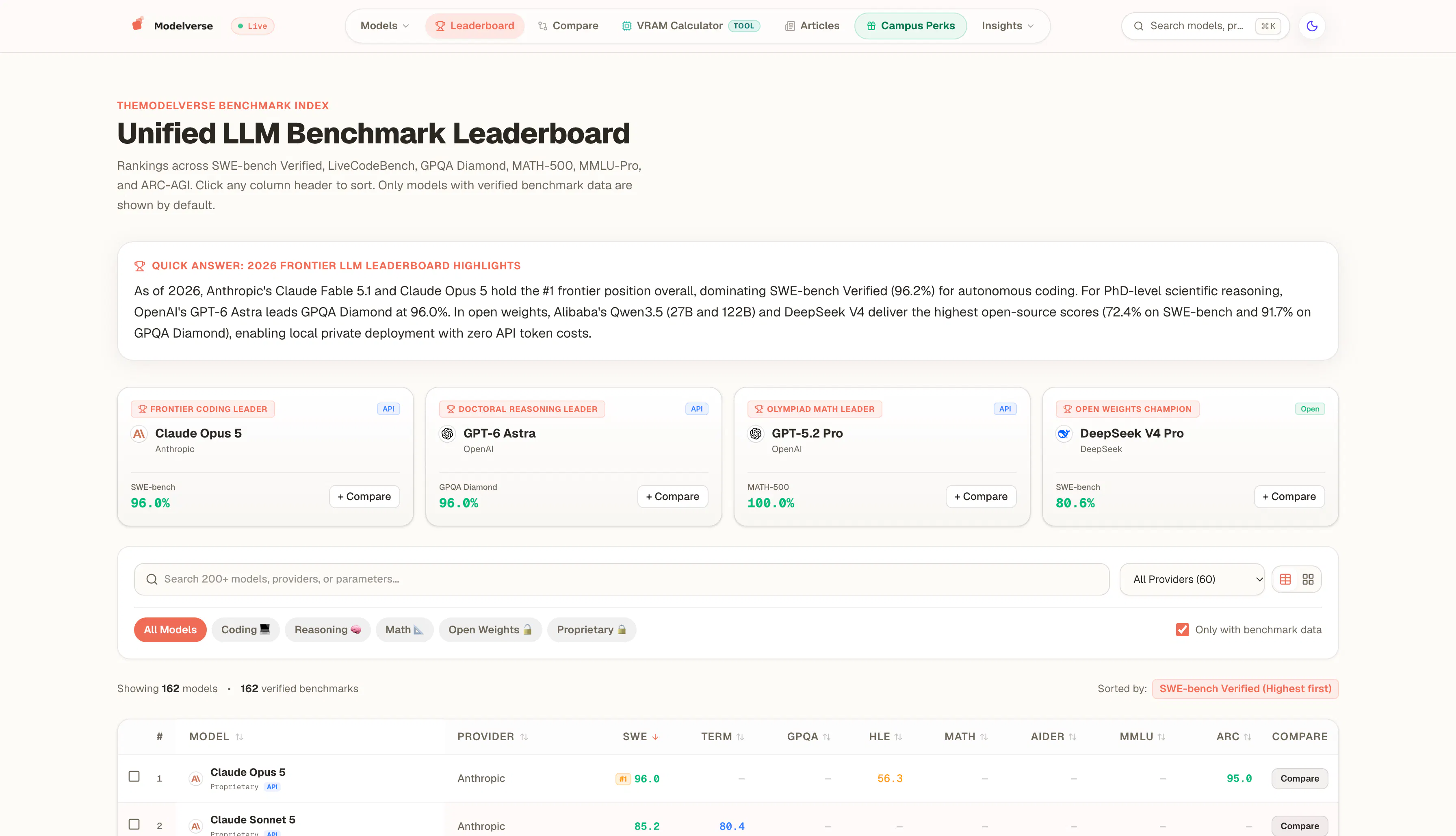Check the Claude Opus 5 row checkbox

[134, 776]
